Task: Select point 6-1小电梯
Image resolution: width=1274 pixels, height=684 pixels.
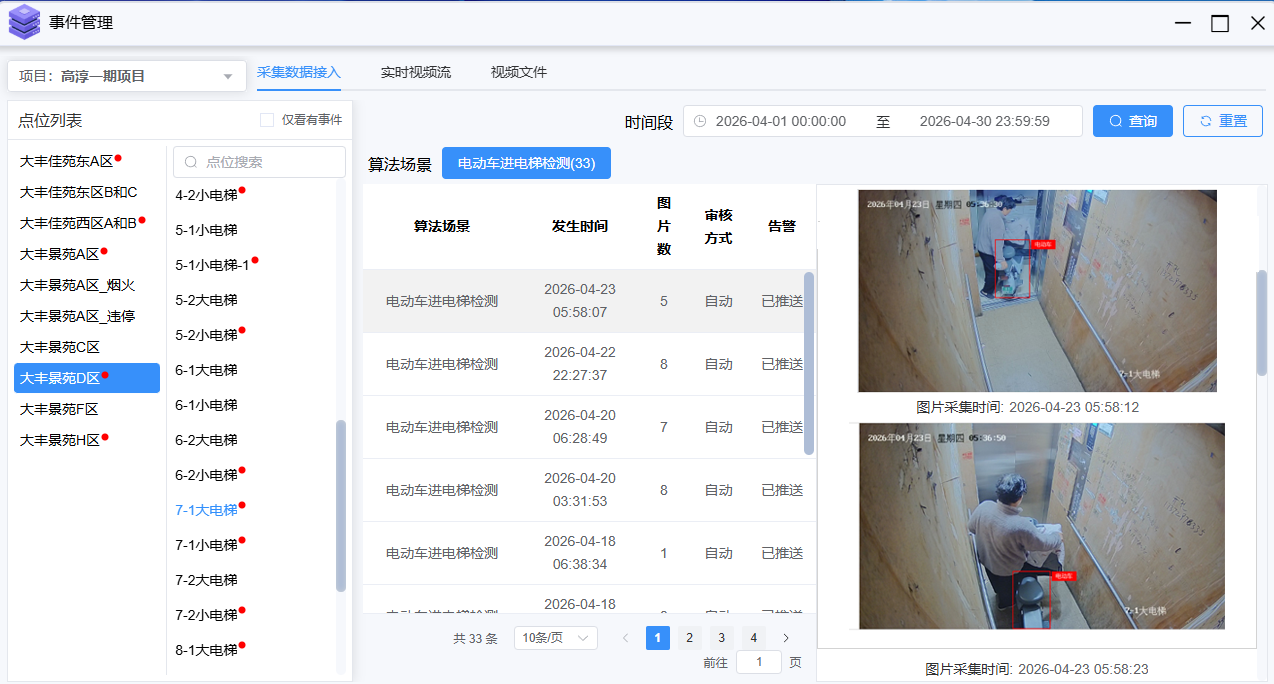Action: 206,405
